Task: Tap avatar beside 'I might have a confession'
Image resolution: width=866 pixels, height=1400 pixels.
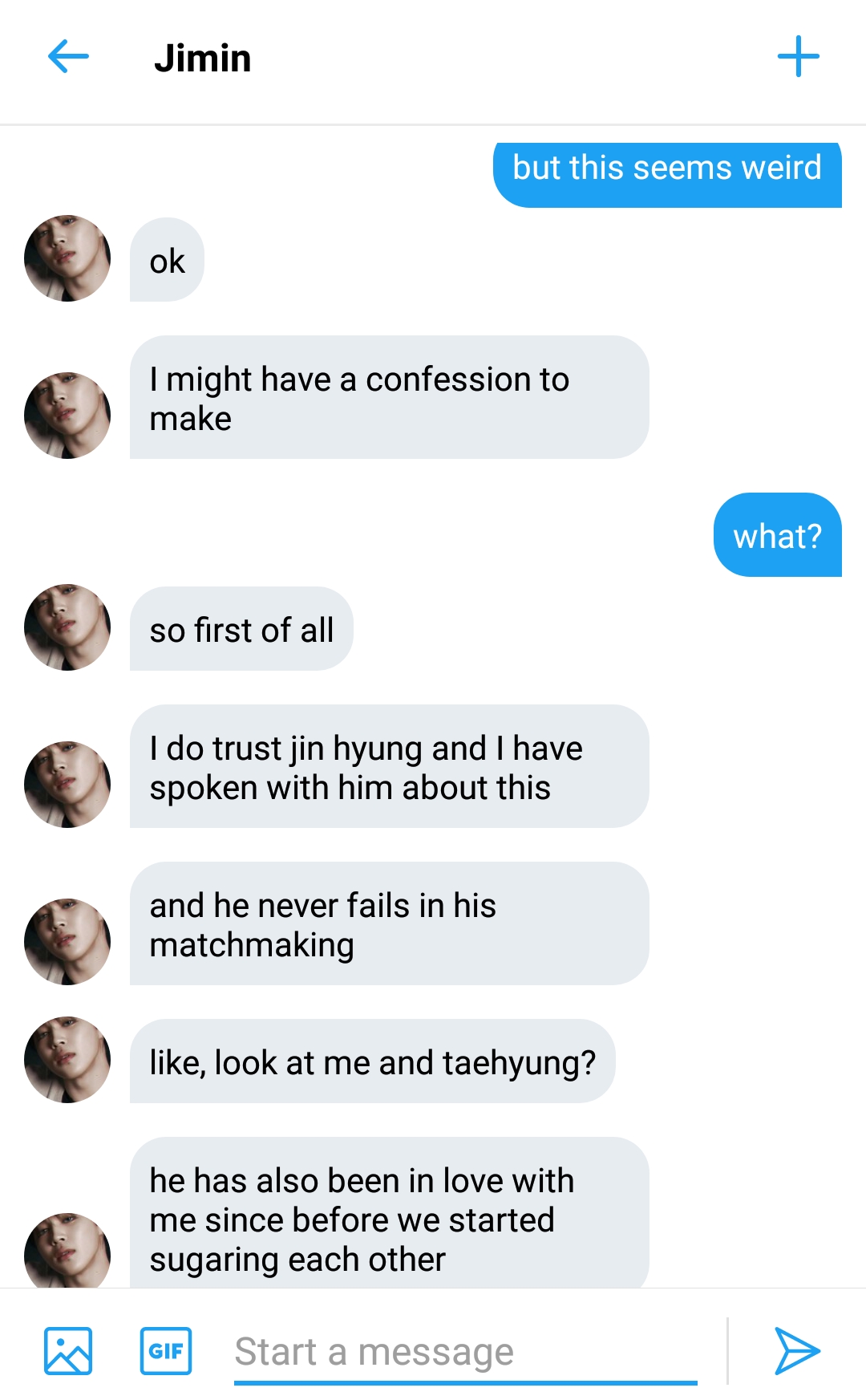Action: 67,416
